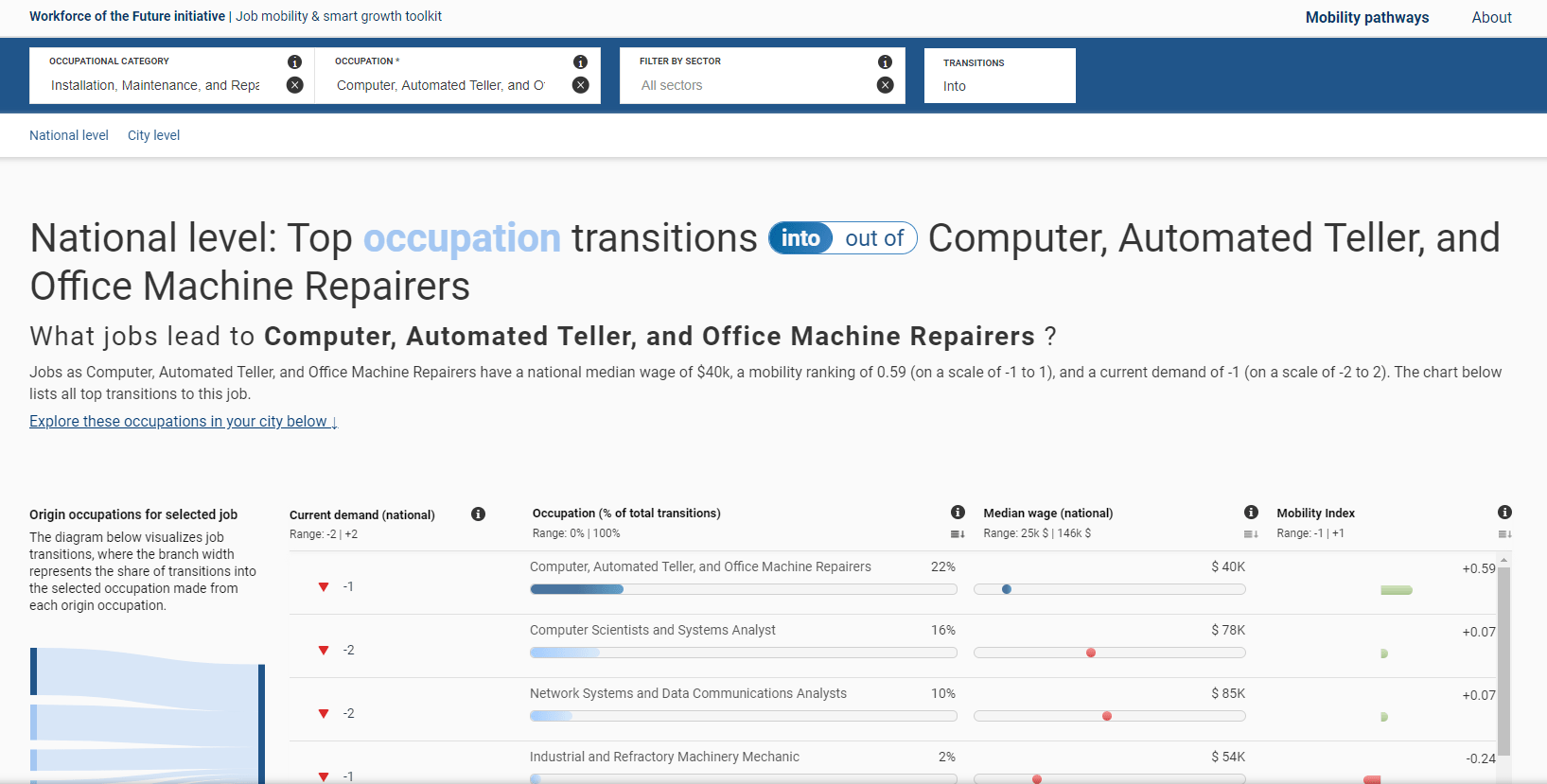Switch to National level tab

tap(69, 135)
